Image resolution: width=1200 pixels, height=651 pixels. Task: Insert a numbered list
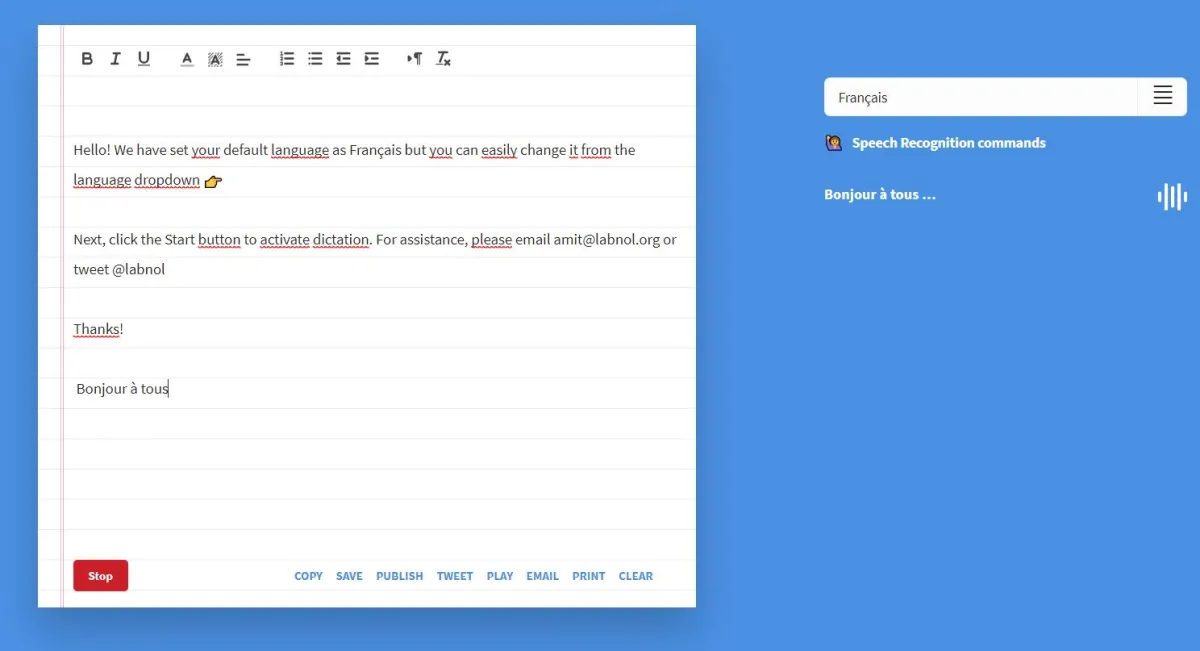pyautogui.click(x=287, y=59)
